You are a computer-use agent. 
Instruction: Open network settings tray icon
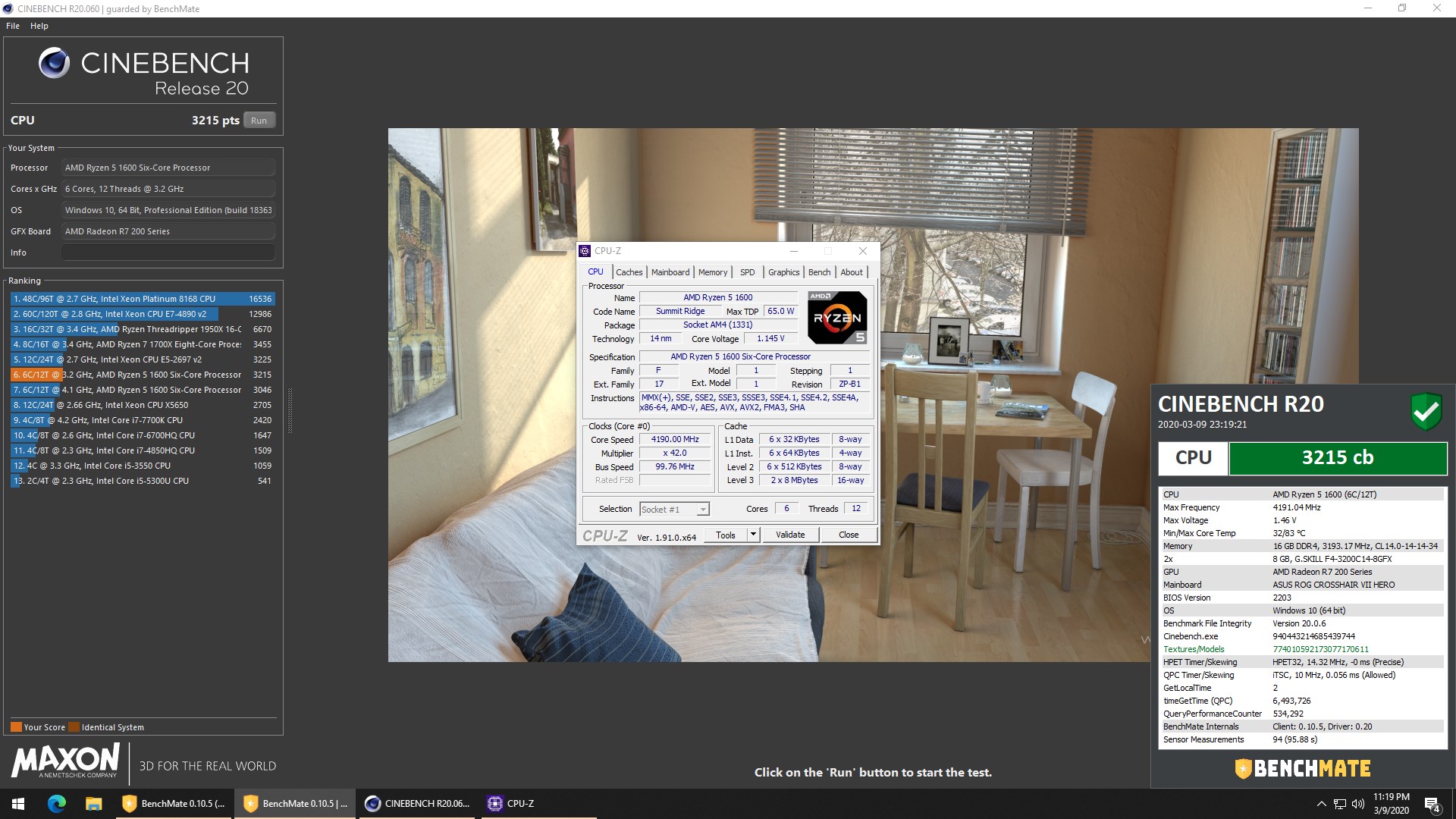(1340, 804)
